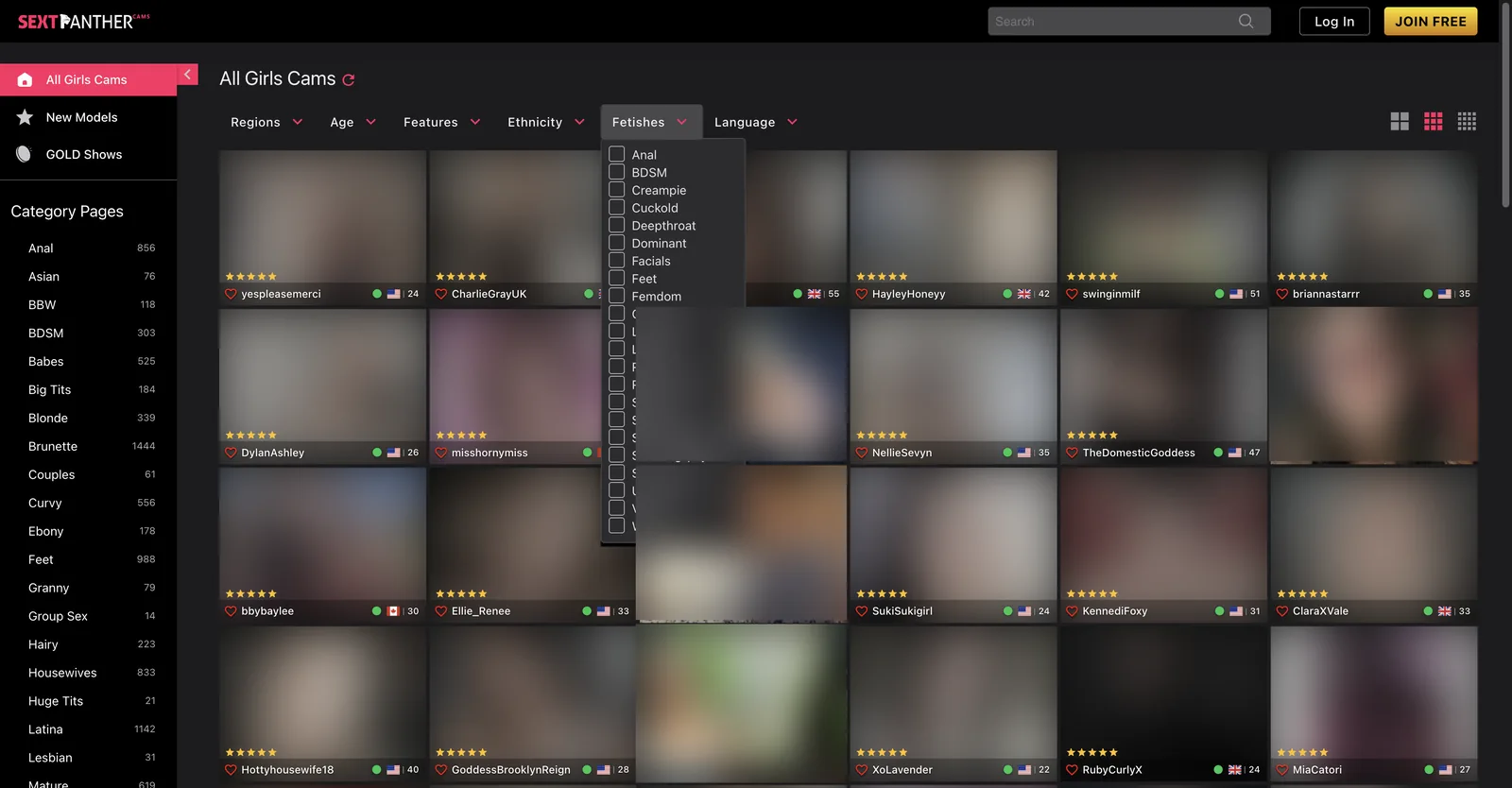Switch to the small four-by-four grid view
The width and height of the screenshot is (1512, 788).
click(1467, 121)
